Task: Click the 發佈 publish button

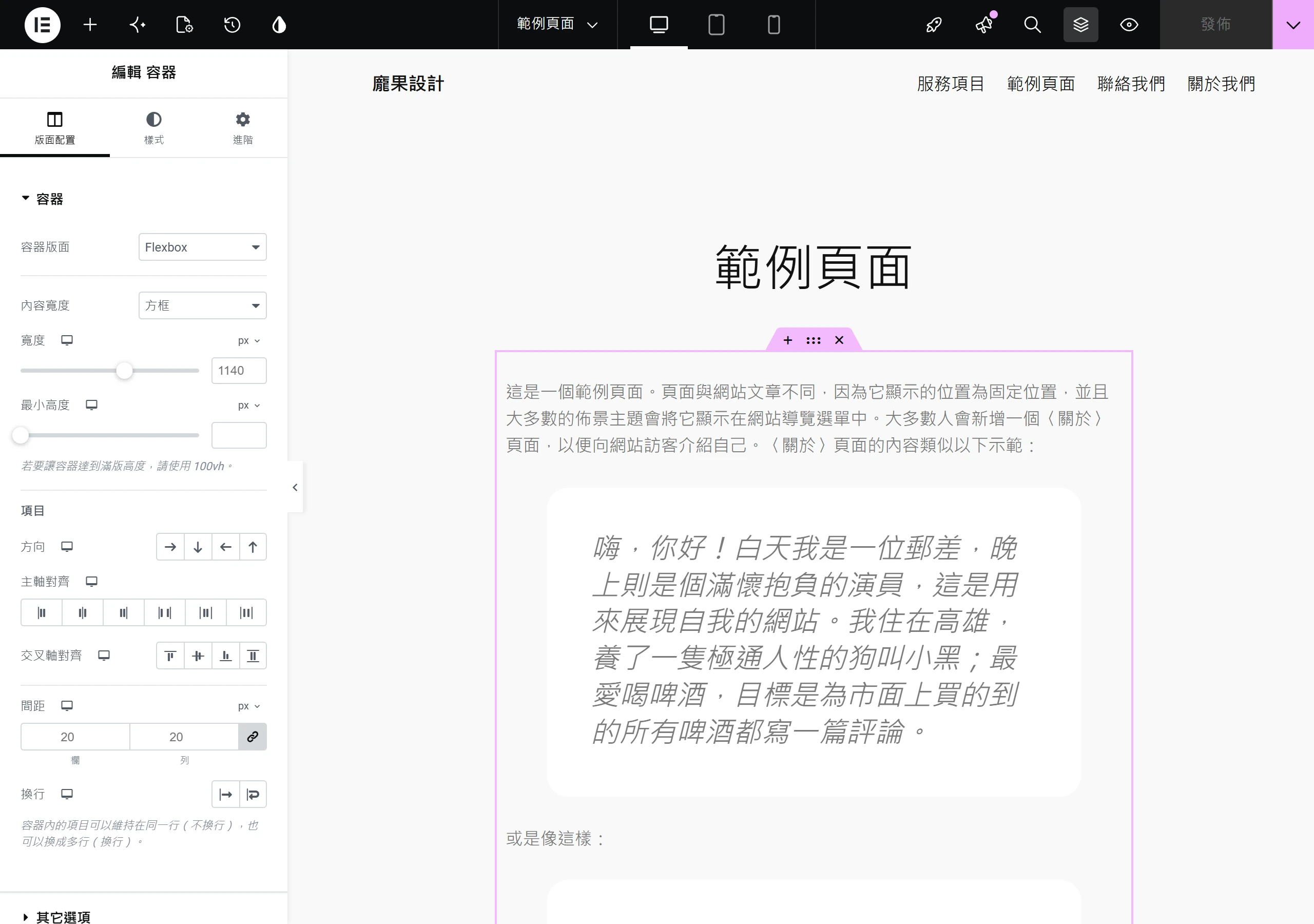Action: (1216, 24)
